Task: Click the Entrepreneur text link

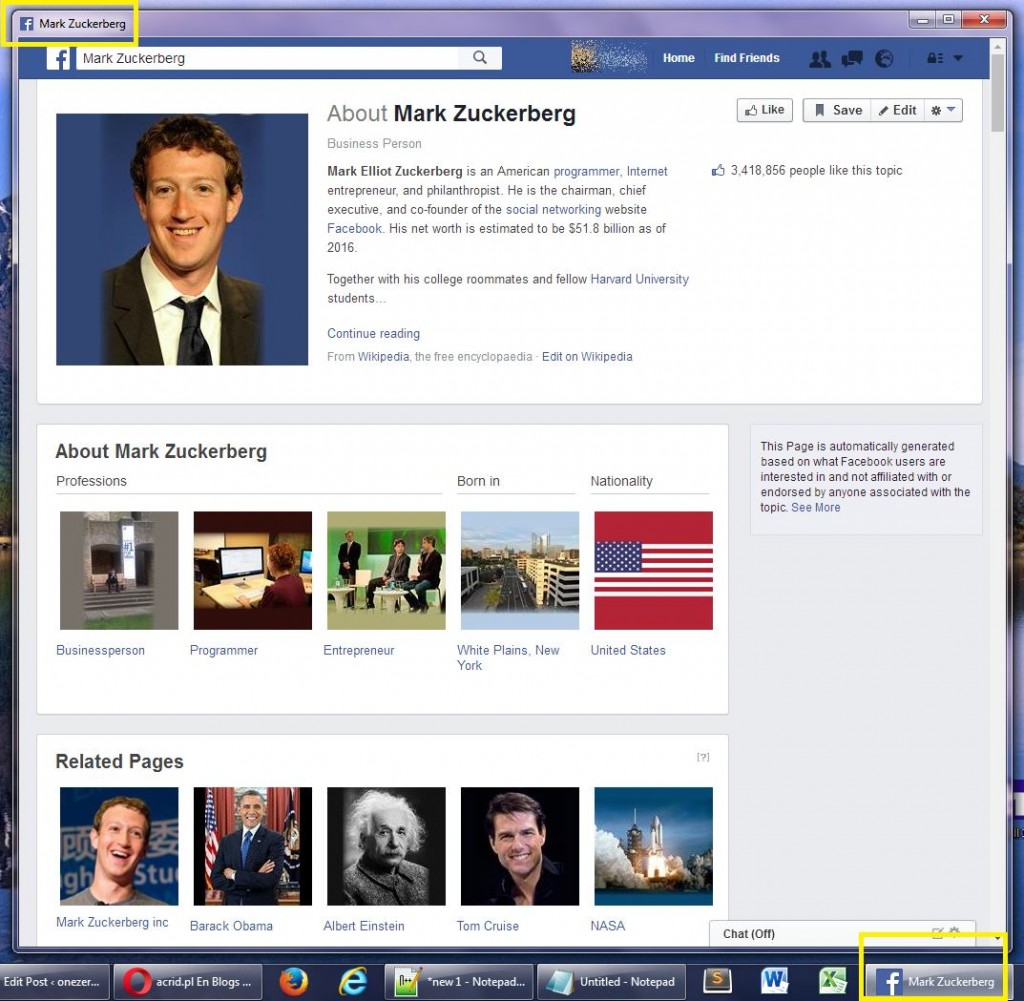Action: point(359,650)
